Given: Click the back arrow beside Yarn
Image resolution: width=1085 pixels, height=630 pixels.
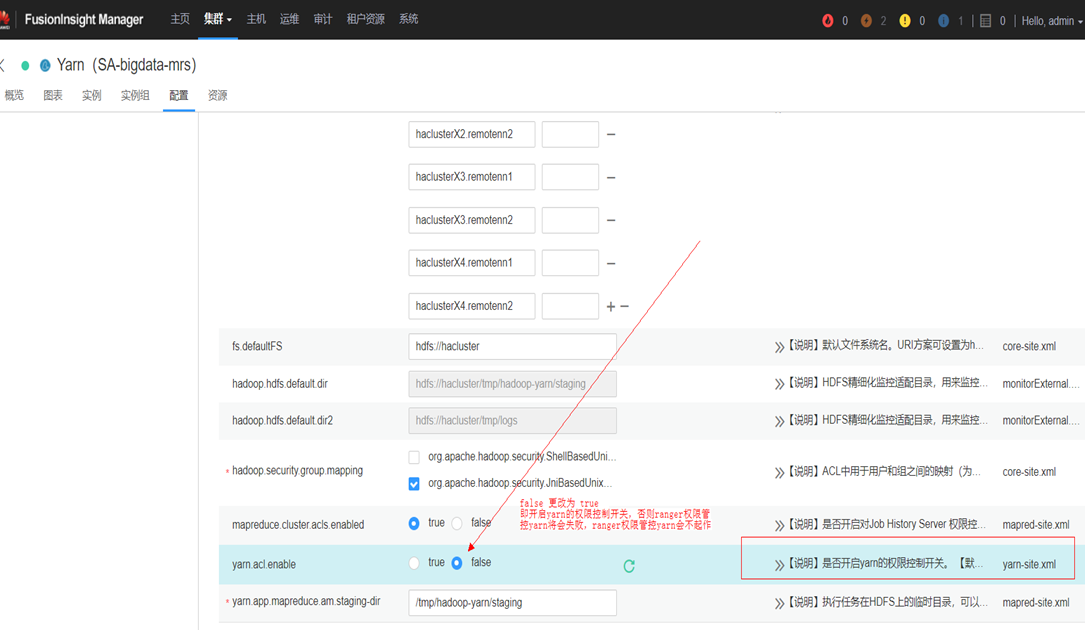Looking at the screenshot, I should pyautogui.click(x=3, y=65).
